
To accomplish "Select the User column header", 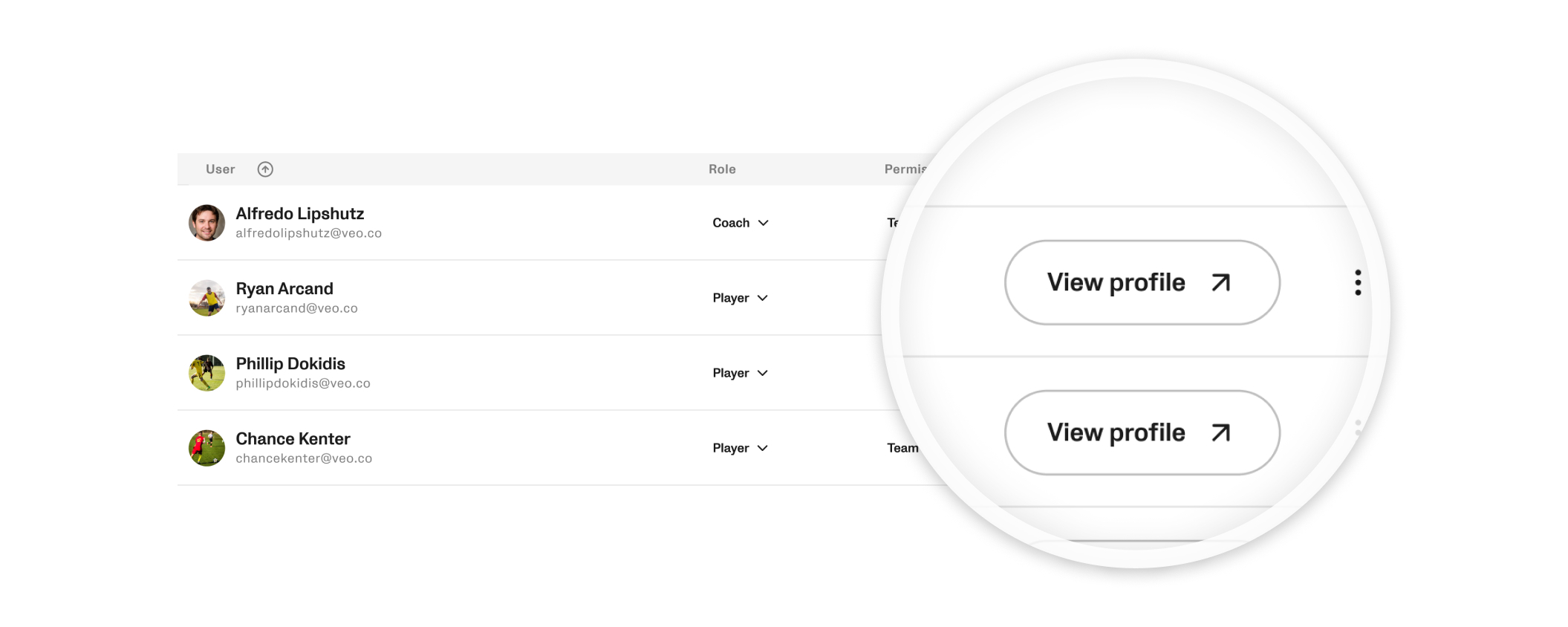I will (x=220, y=169).
